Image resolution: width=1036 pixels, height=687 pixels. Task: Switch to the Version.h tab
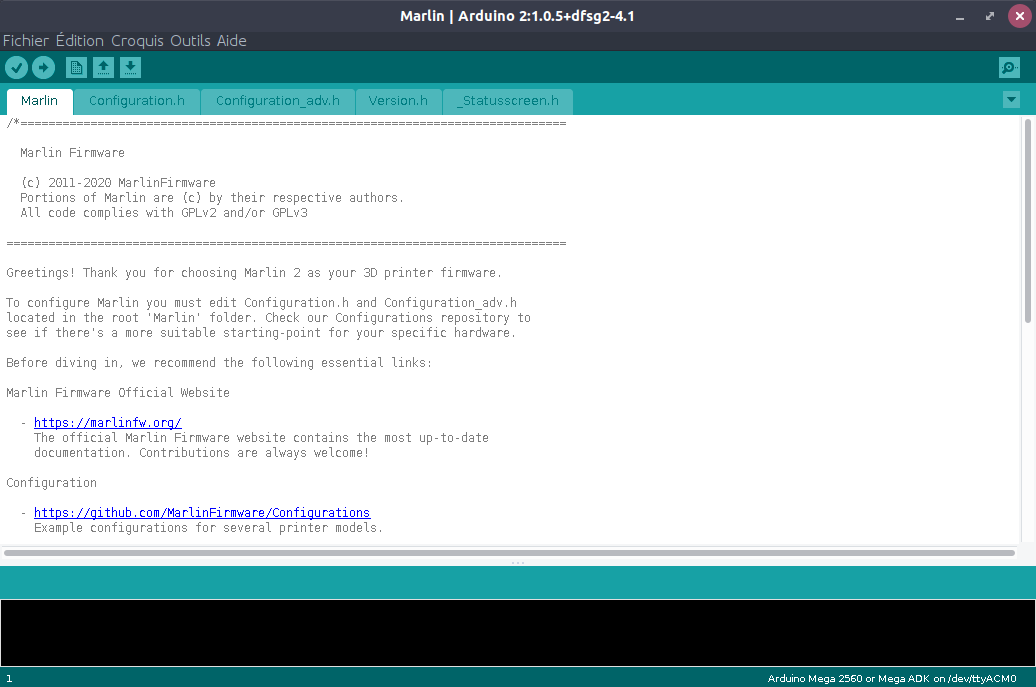click(x=398, y=101)
